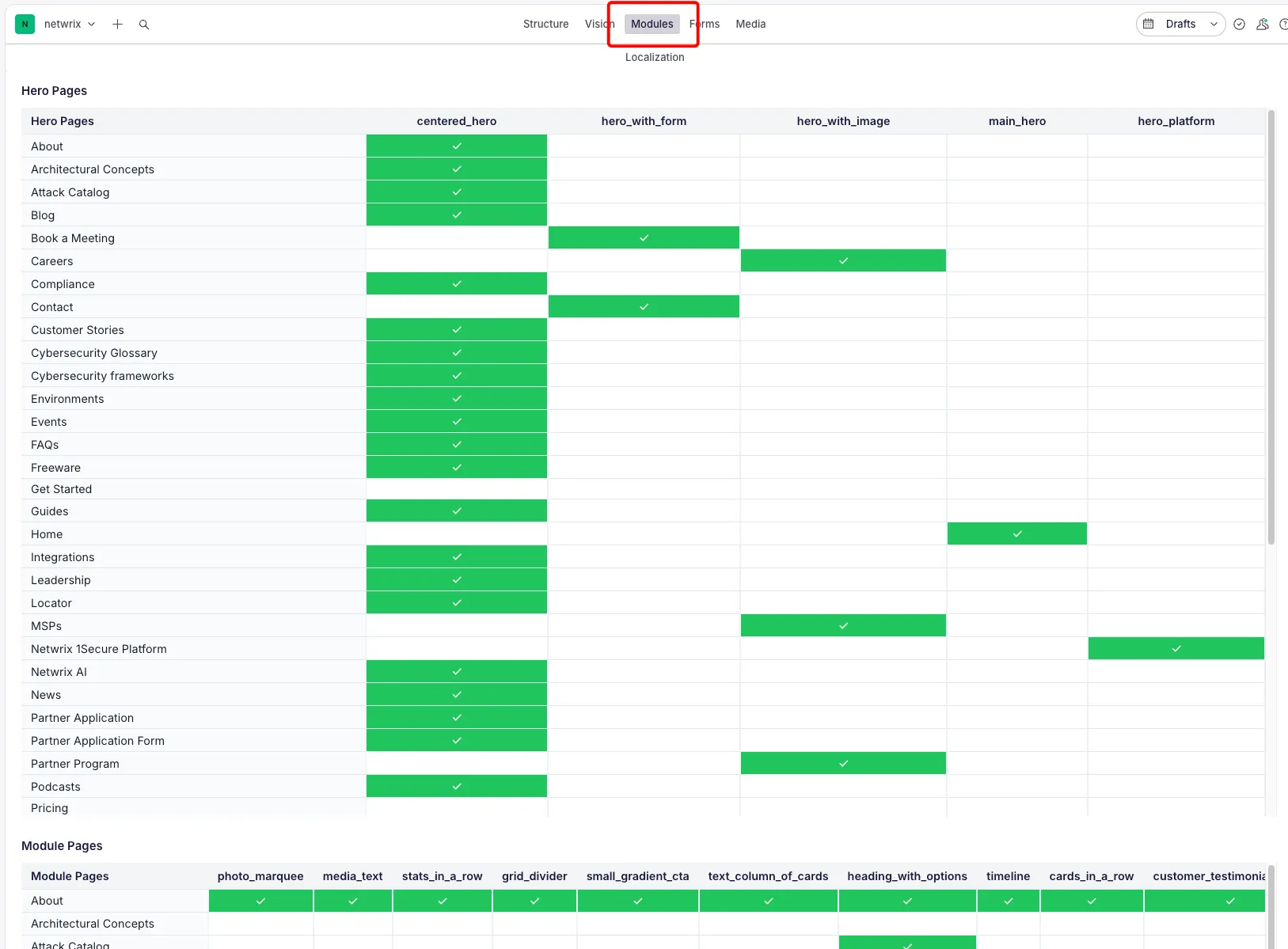
Task: Switch to the Vision tab
Action: (x=599, y=24)
